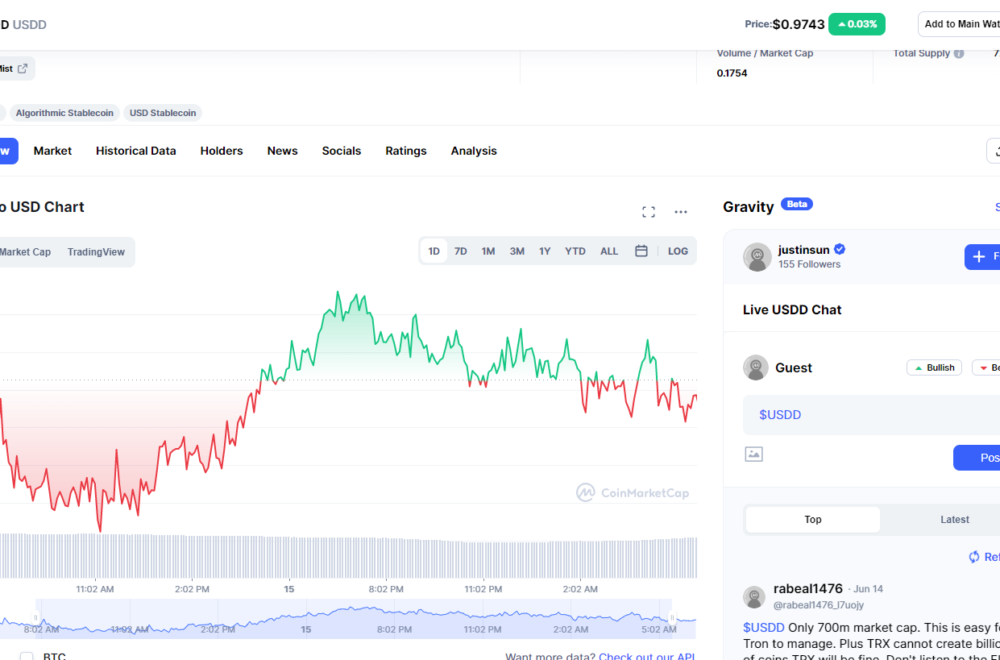Screen dimensions: 1000x660
Task: Show Latest posts in Gravity
Action: [x=955, y=520]
